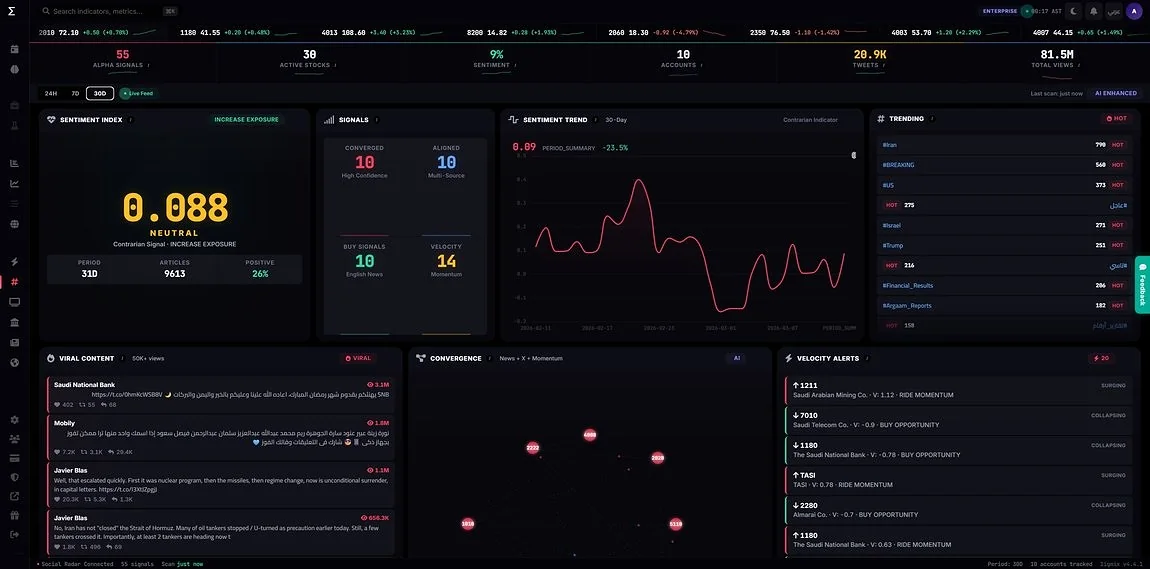
Task: Open the notifications bell icon
Action: click(1094, 11)
